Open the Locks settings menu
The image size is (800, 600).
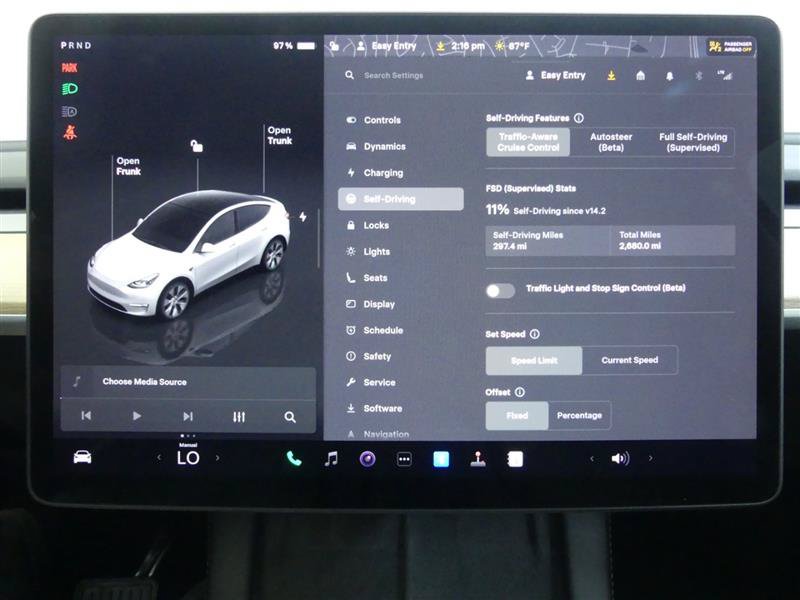(x=401, y=226)
